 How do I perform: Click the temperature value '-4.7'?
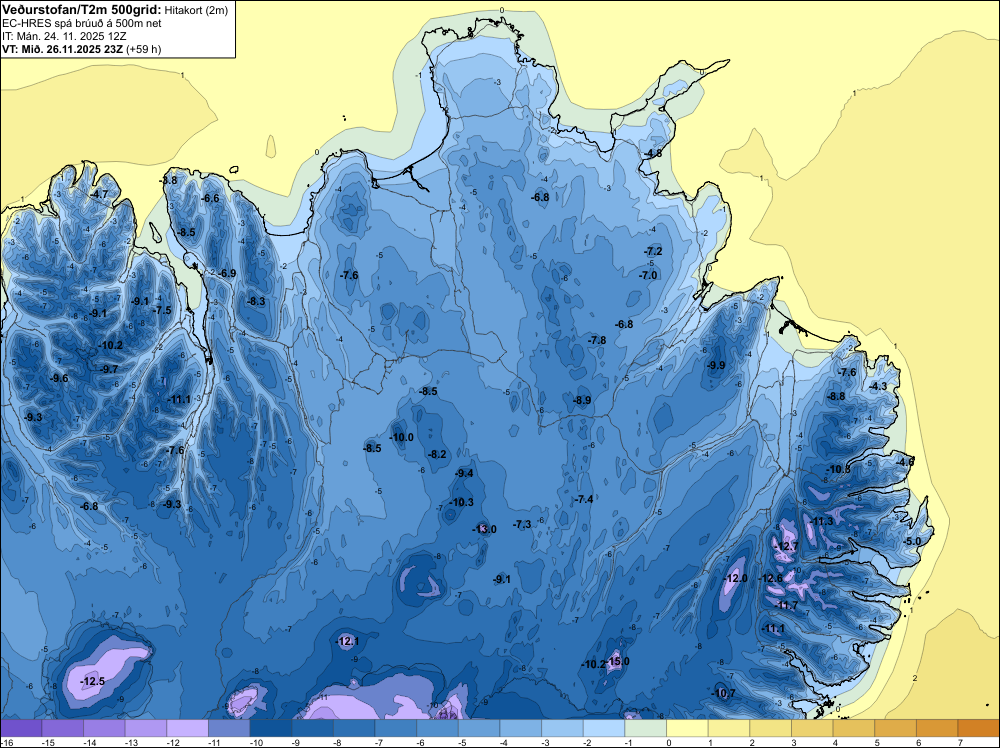pos(99,194)
